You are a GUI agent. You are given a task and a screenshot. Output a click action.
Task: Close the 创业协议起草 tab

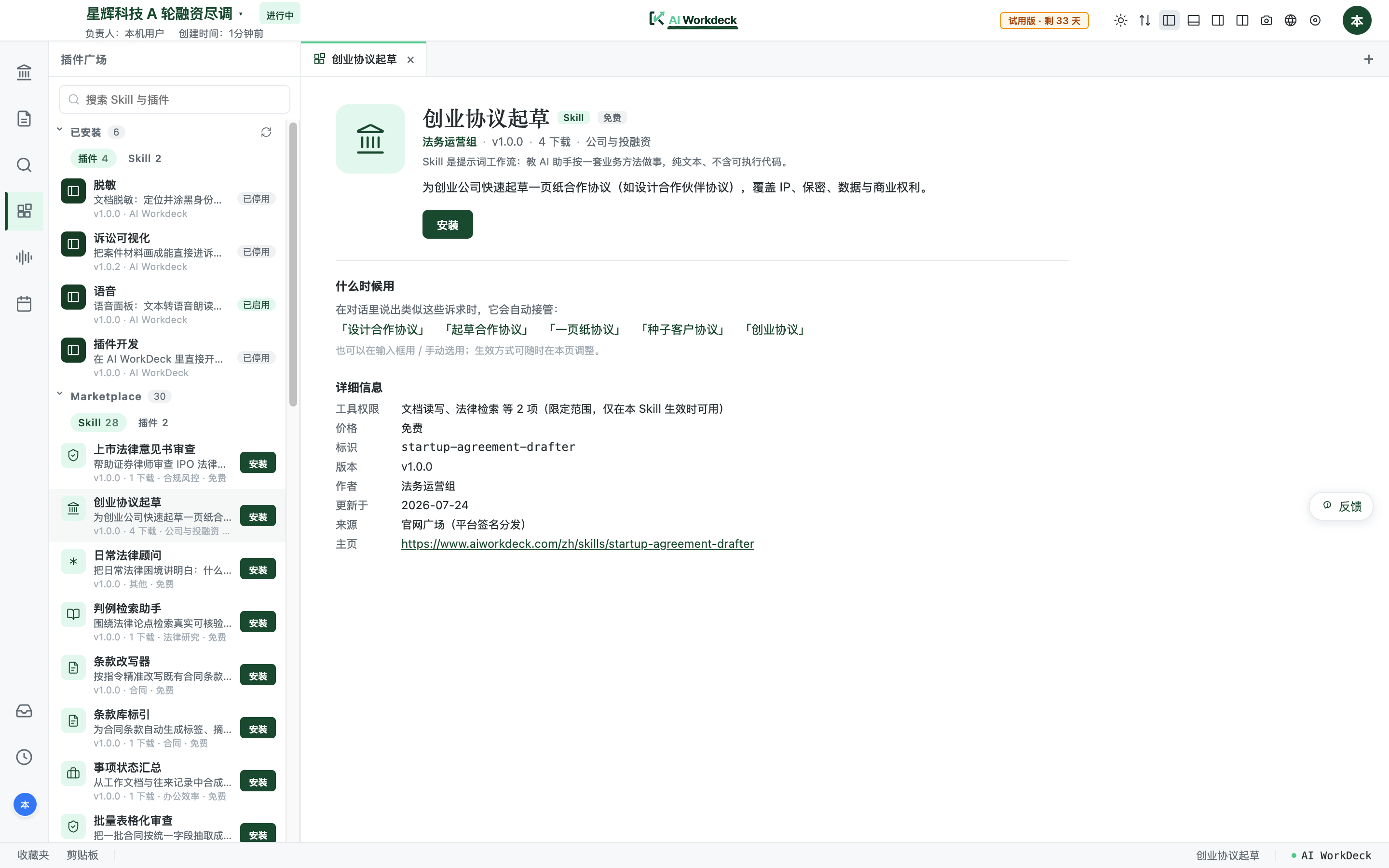(410, 60)
